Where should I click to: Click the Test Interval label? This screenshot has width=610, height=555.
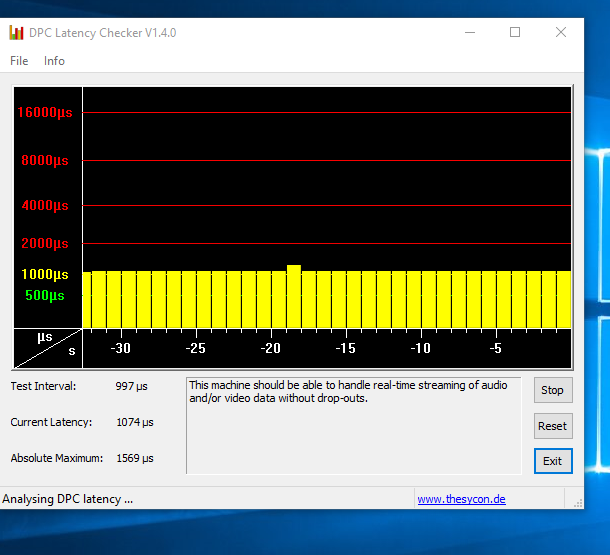pyautogui.click(x=43, y=386)
